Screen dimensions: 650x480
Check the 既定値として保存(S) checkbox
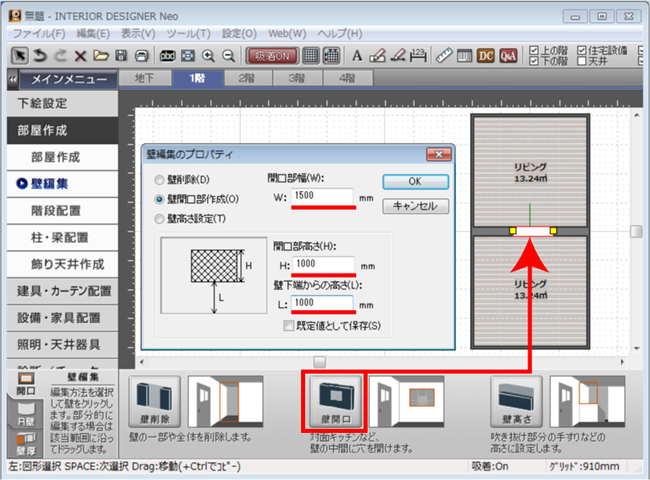point(289,325)
